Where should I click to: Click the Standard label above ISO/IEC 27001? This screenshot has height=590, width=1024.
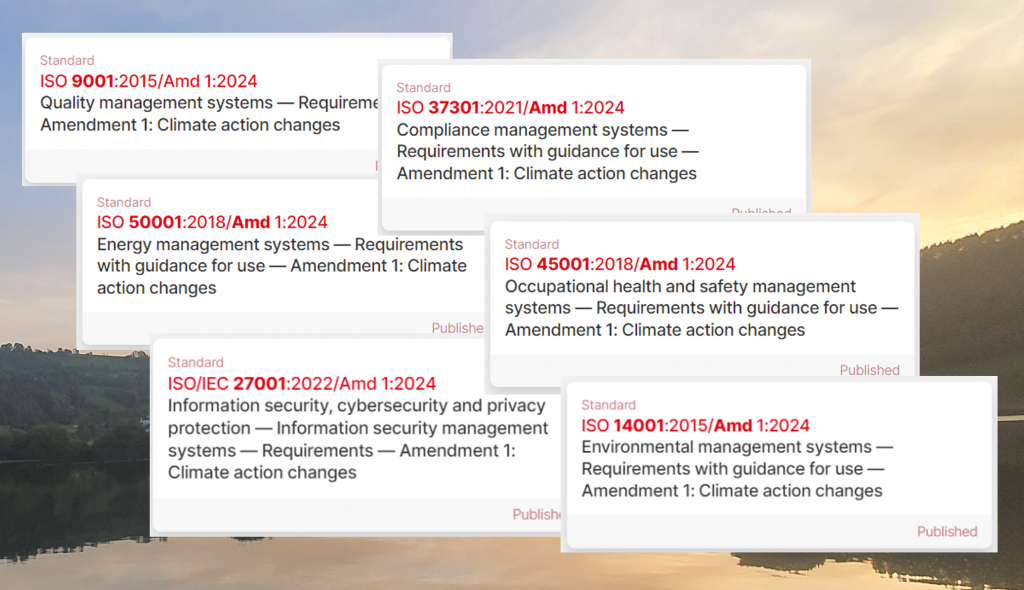(x=195, y=362)
